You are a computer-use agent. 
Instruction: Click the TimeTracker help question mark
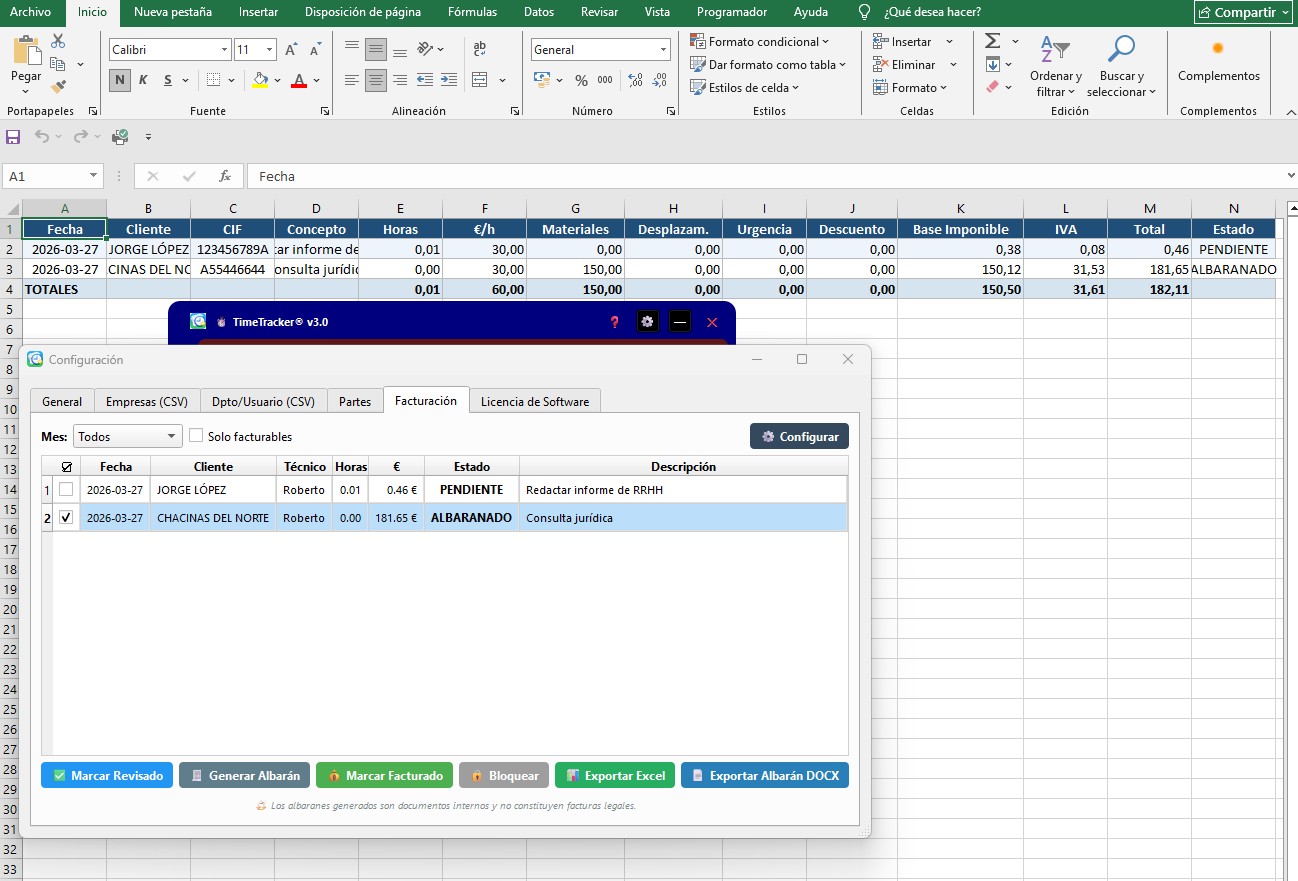click(x=613, y=322)
